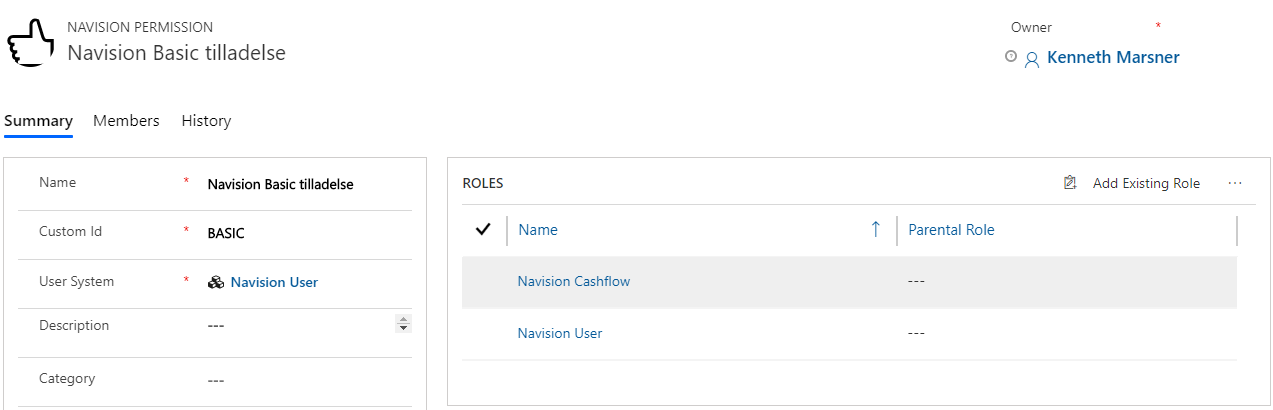Open the Navision Cashflow role link
Viewport: 1273px width, 410px height.
(574, 282)
